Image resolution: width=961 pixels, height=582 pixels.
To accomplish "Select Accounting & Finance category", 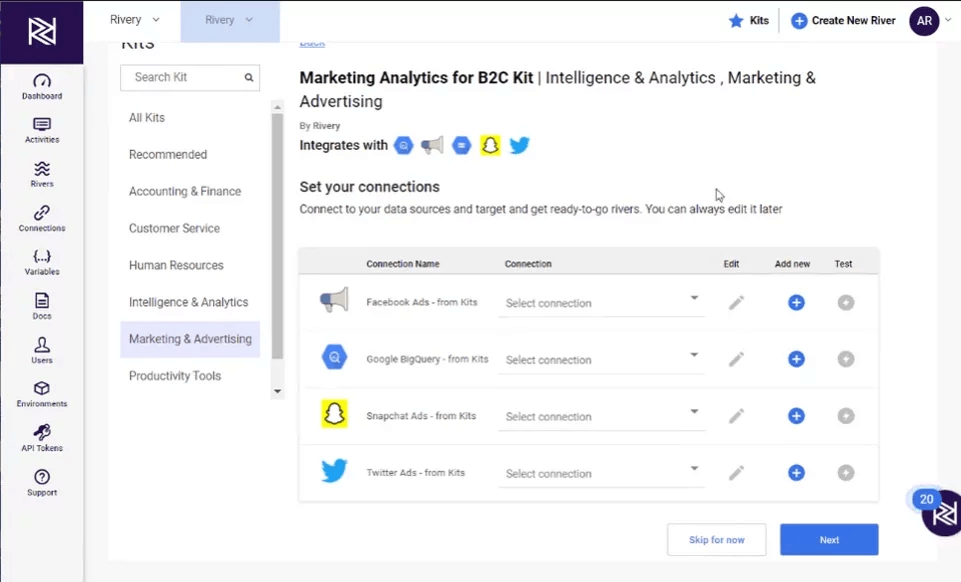I will (190, 191).
